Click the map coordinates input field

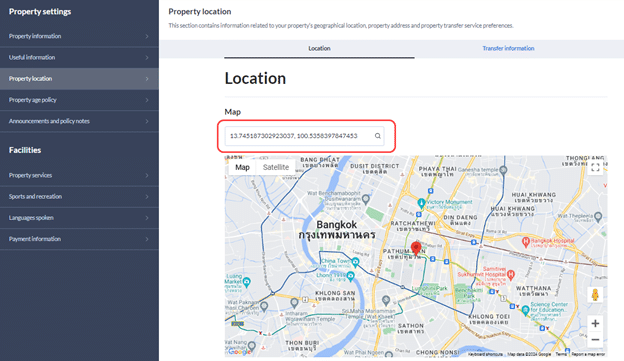click(x=304, y=136)
